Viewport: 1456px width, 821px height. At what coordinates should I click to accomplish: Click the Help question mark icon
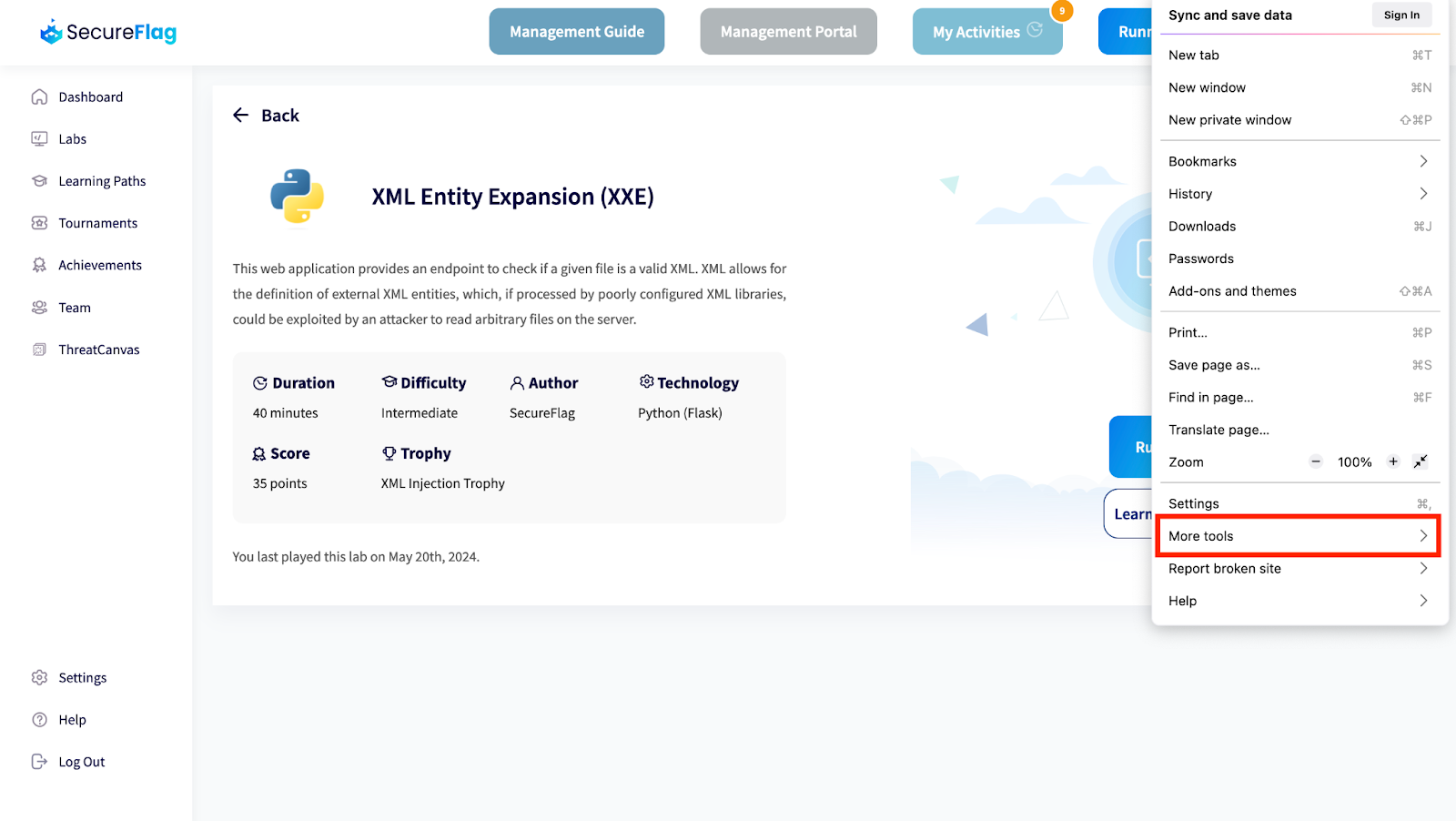(x=39, y=719)
